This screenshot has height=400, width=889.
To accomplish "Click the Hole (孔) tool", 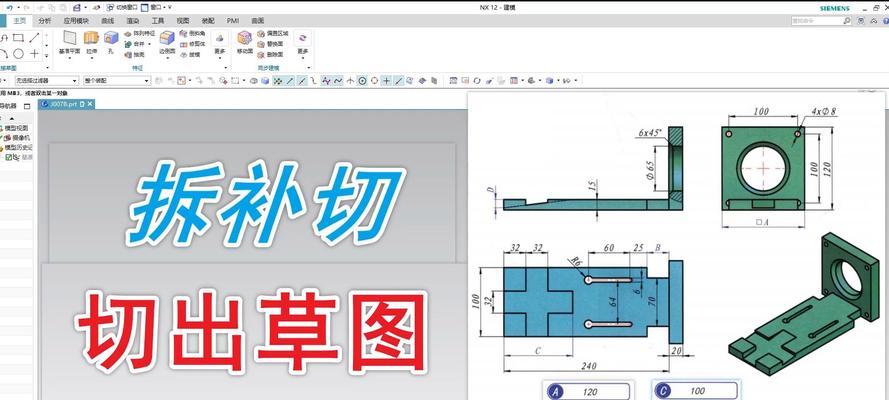I will [111, 42].
